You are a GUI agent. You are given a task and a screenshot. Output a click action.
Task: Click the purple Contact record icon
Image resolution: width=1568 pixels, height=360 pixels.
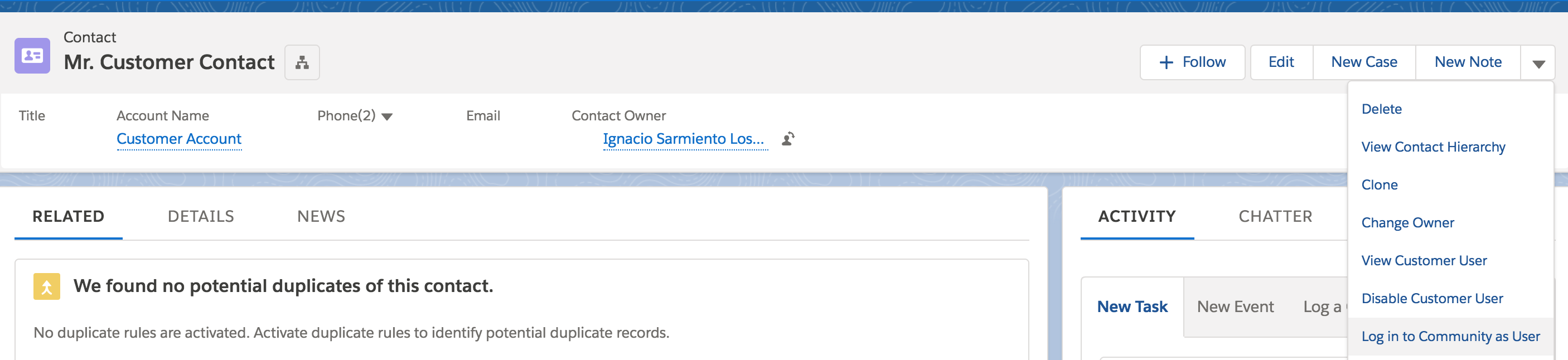(x=32, y=56)
